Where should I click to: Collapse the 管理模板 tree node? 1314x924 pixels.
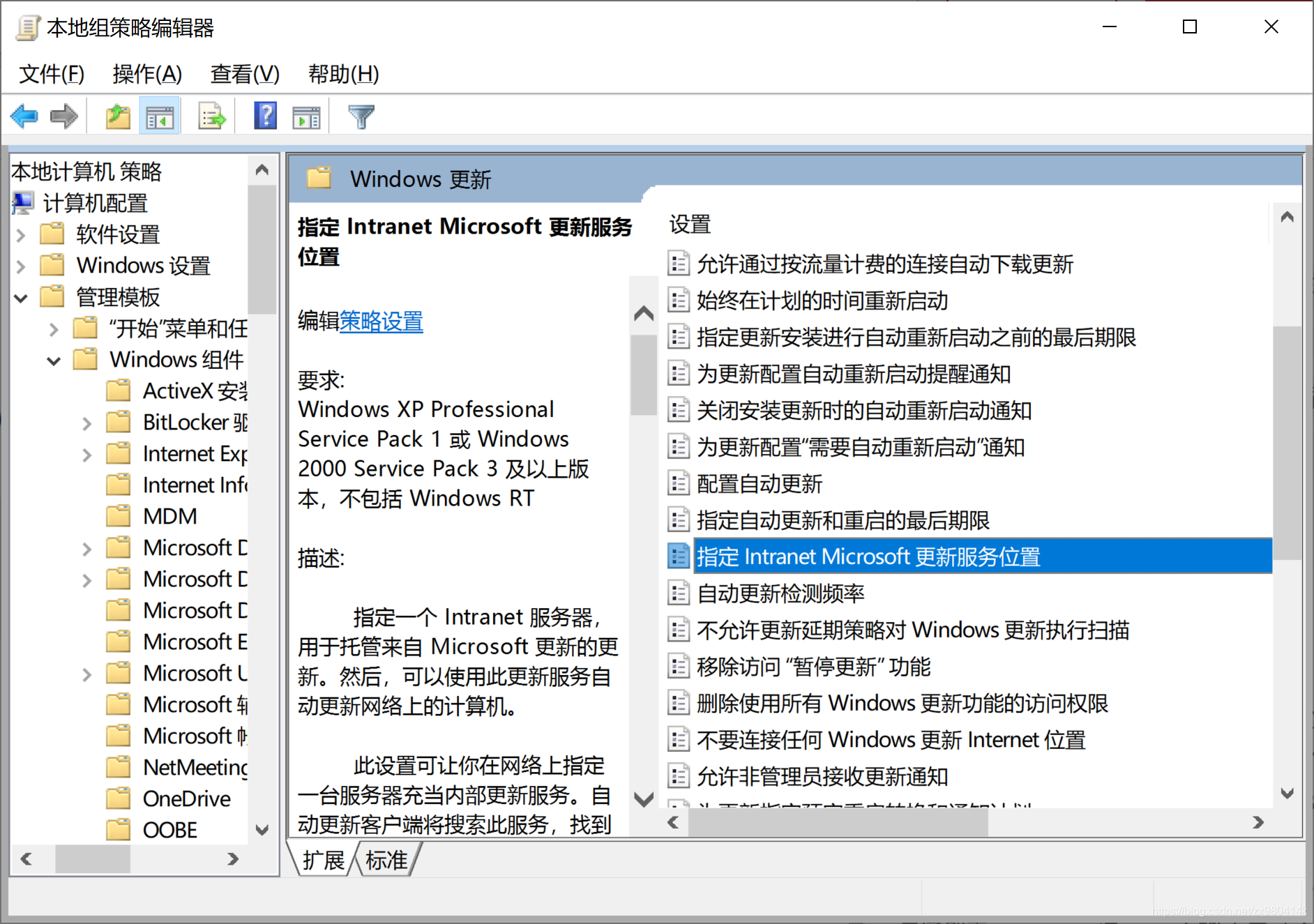(x=21, y=298)
